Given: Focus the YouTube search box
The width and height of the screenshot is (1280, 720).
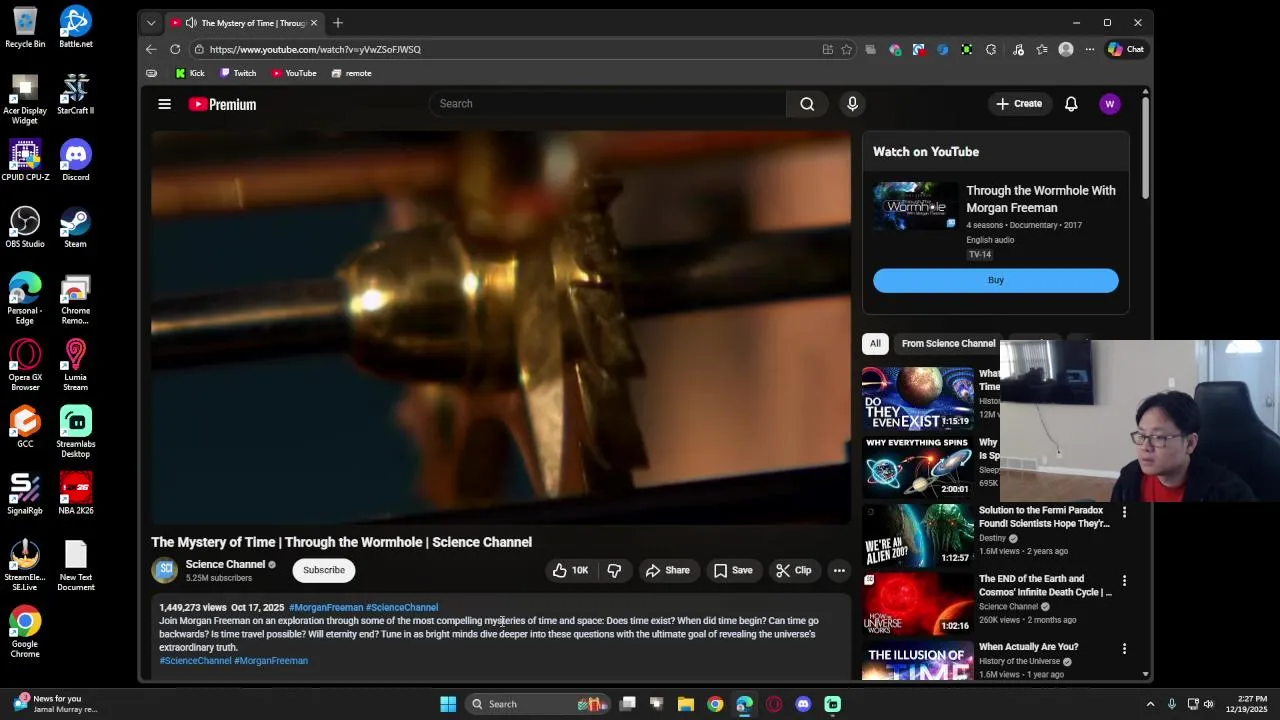Looking at the screenshot, I should tap(608, 104).
